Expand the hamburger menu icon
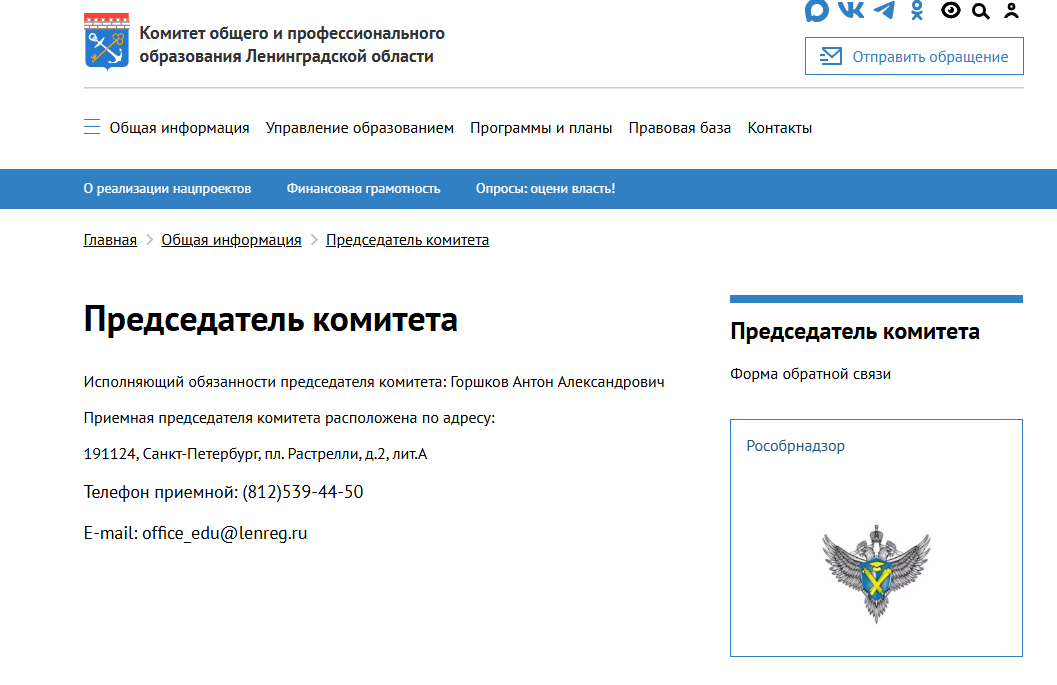 [92, 127]
